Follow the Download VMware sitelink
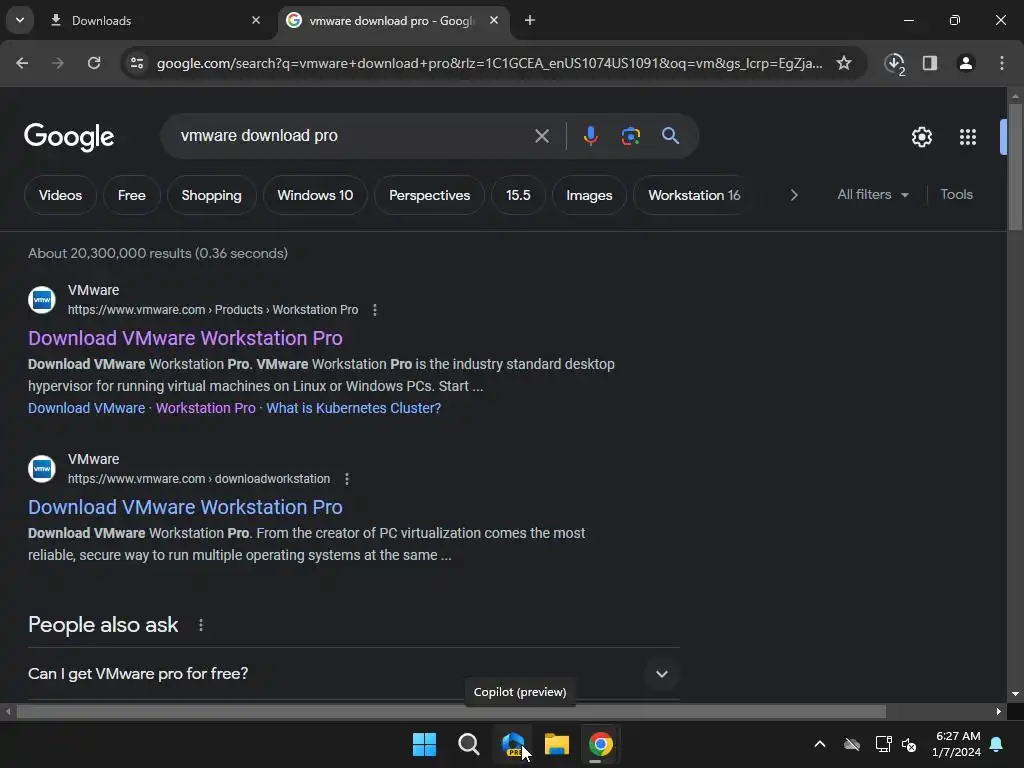 click(86, 408)
